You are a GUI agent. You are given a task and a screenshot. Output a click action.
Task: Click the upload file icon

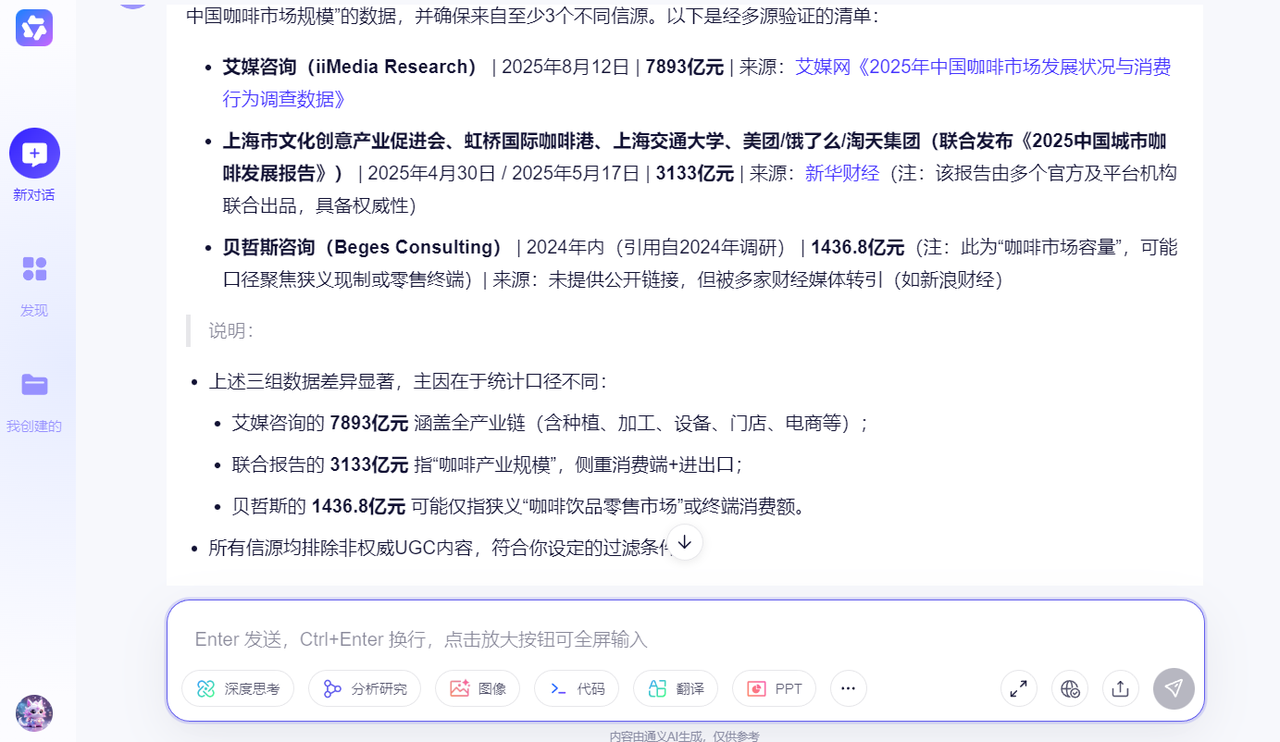(1120, 688)
